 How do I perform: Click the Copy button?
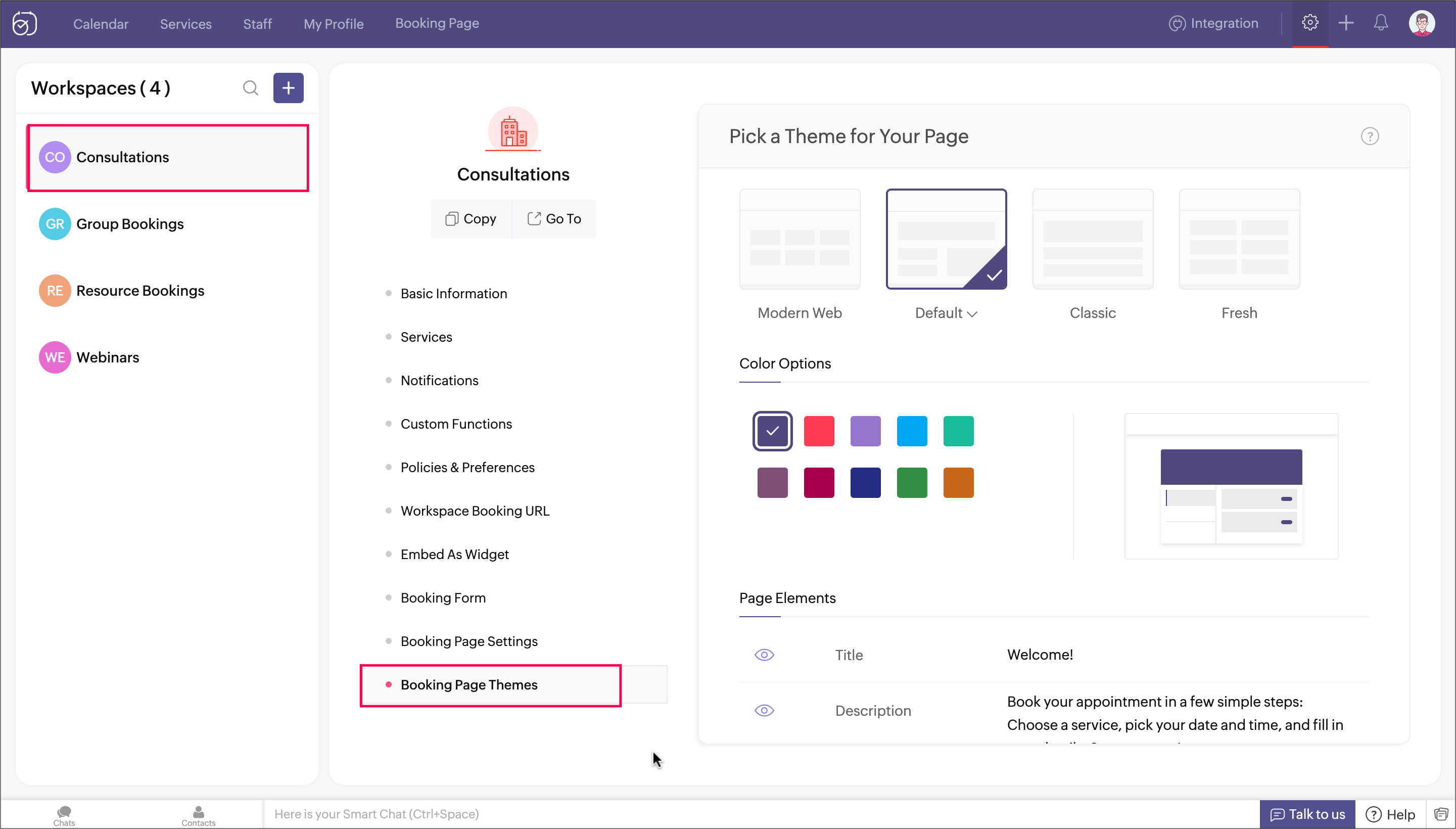tap(471, 219)
